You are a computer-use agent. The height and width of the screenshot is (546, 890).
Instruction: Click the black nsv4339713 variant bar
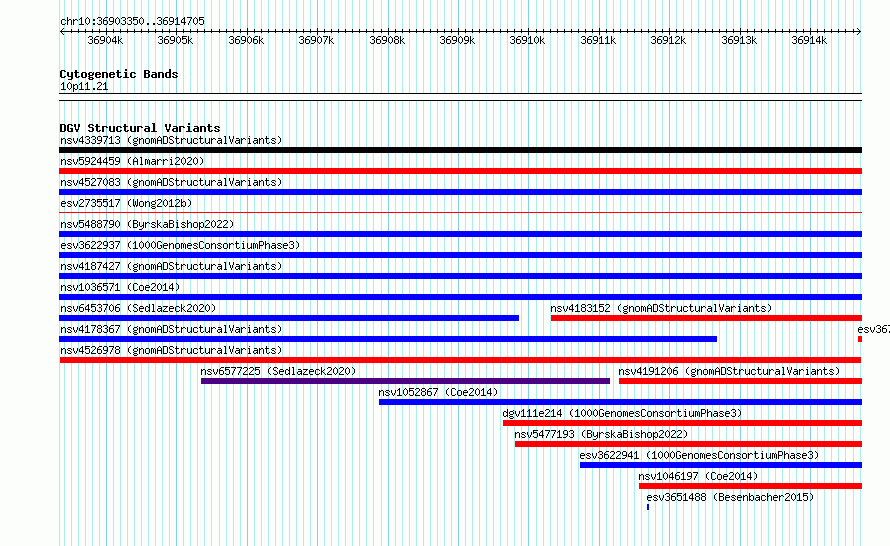tap(460, 150)
